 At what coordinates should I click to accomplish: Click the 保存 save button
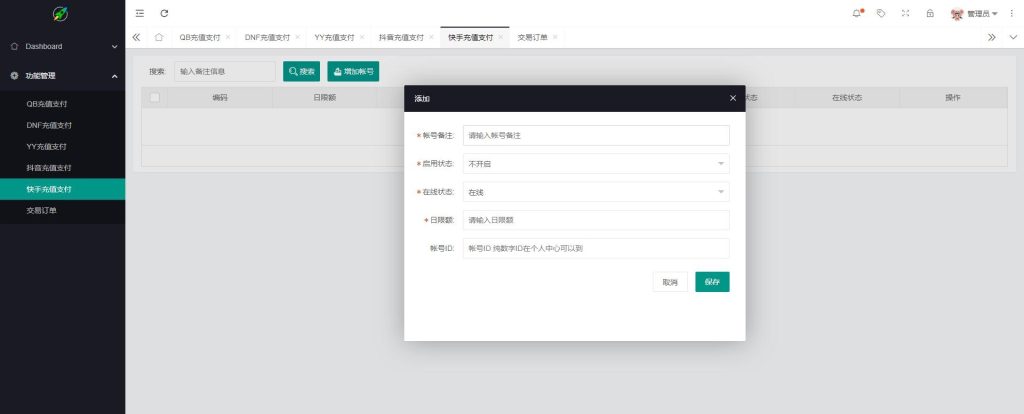pos(712,282)
